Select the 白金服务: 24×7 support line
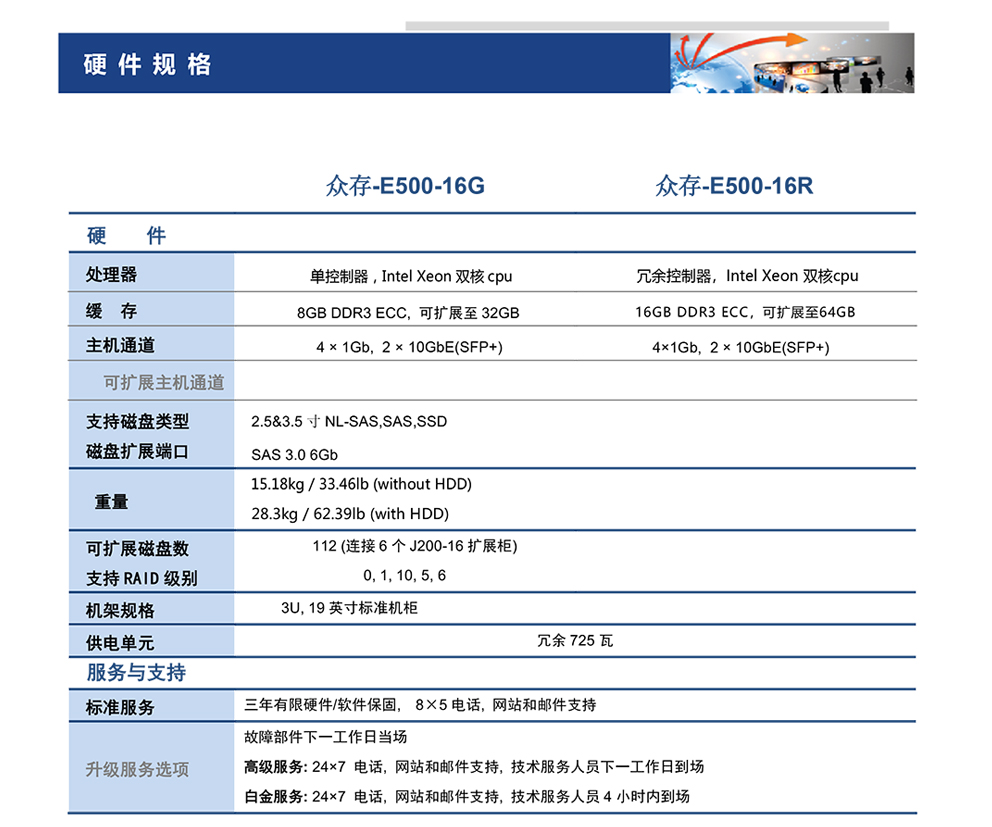Image resolution: width=992 pixels, height=827 pixels. 466,796
